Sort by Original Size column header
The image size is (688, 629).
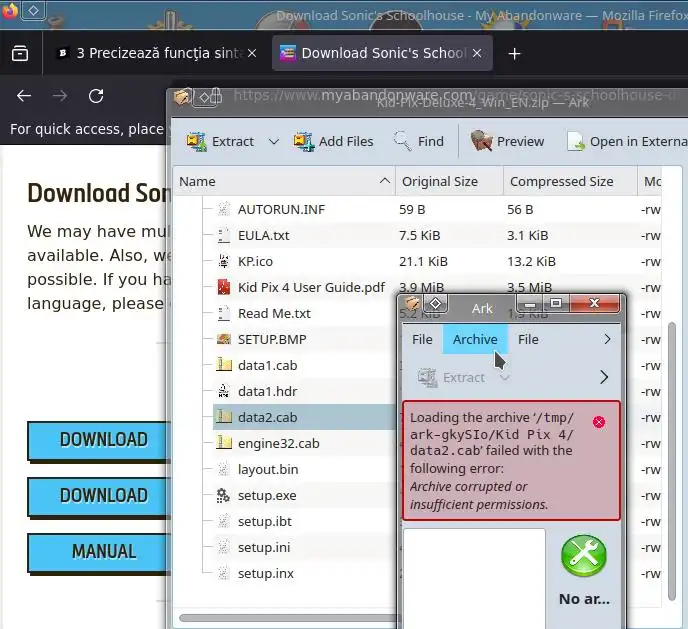coord(449,181)
